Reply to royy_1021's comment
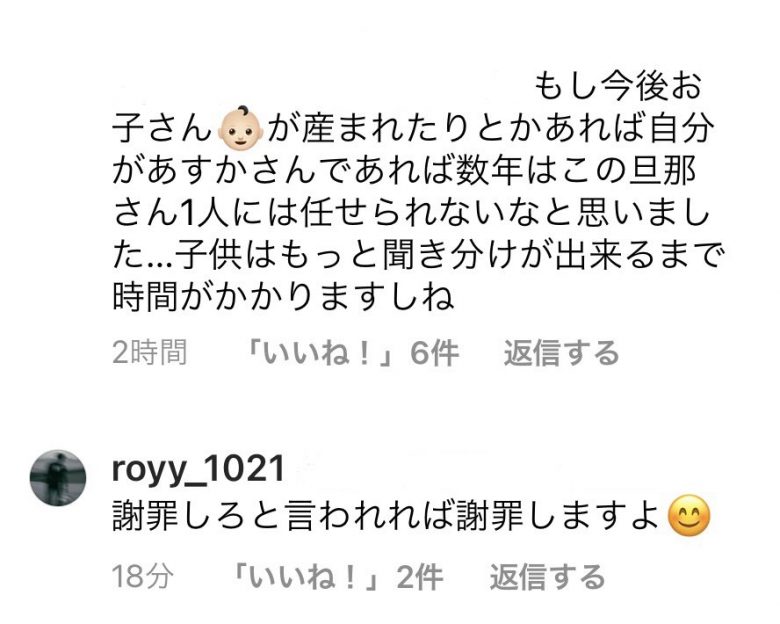This screenshot has height=624, width=780. pos(547,577)
